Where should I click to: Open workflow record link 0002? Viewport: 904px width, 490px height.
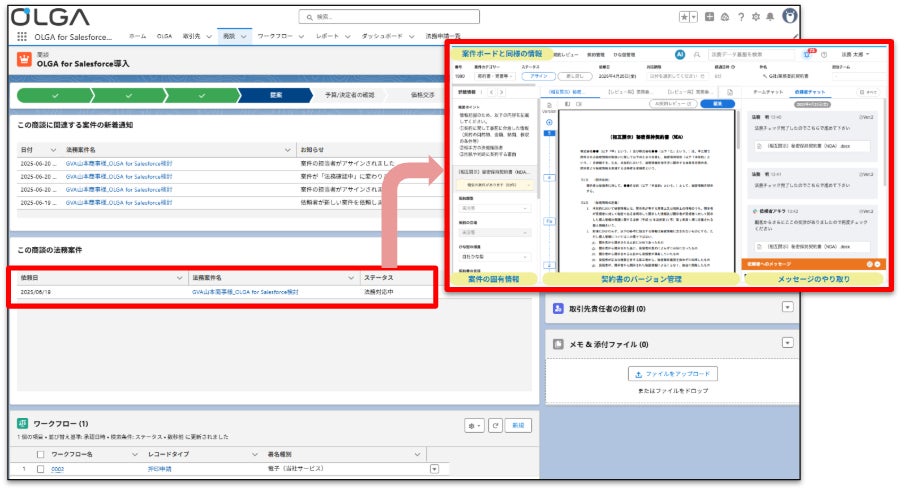pyautogui.click(x=57, y=469)
